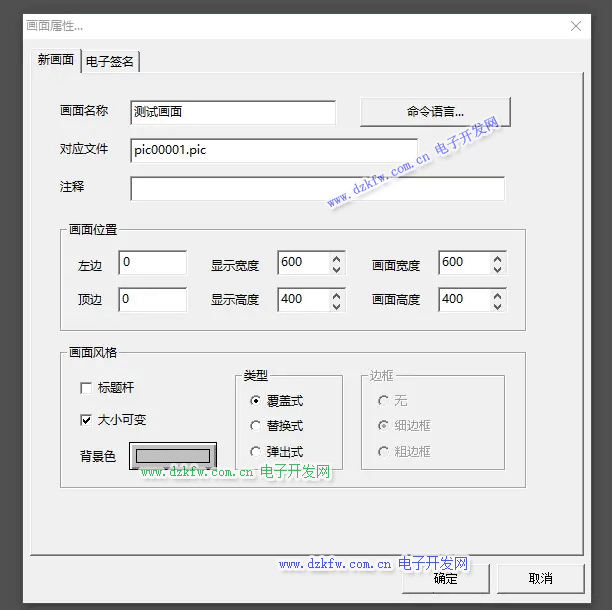Decrease the 显示高度 spinner value
Viewport: 612px width, 610px height.
pos(336,305)
